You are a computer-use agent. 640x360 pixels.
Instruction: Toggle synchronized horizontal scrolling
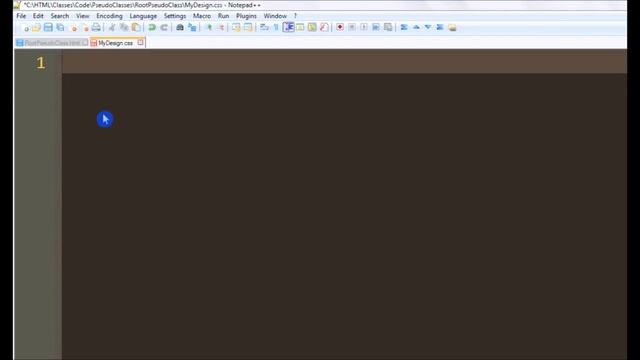248,28
